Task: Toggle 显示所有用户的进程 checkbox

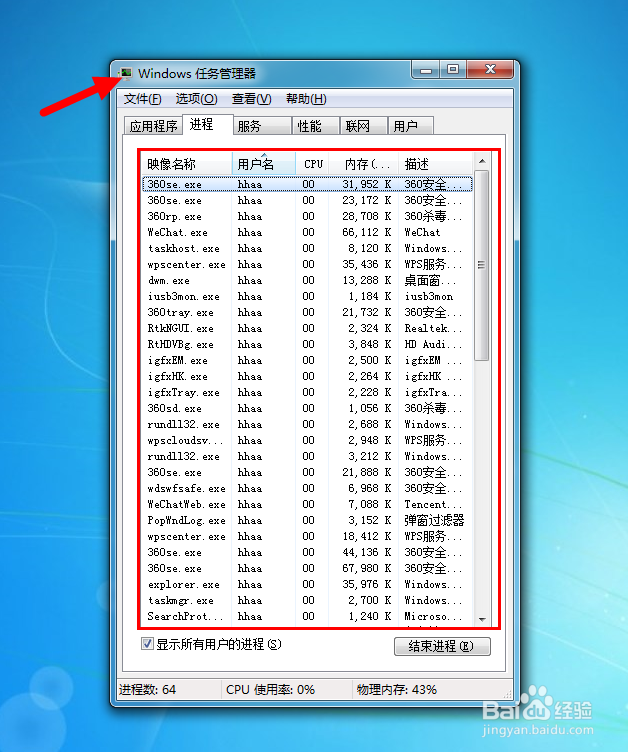Action: 147,644
